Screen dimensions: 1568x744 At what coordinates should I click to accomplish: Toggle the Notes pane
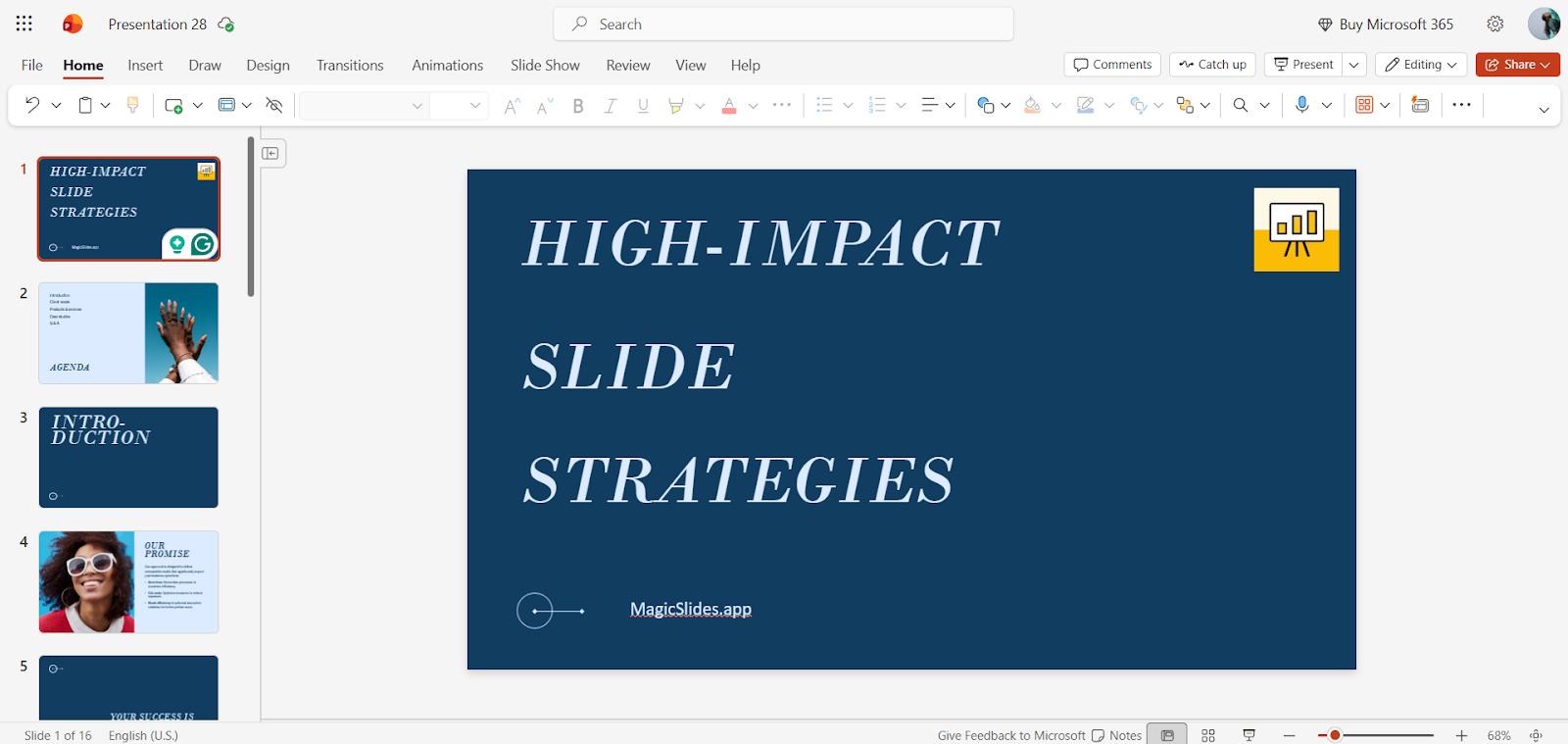pos(1117,735)
